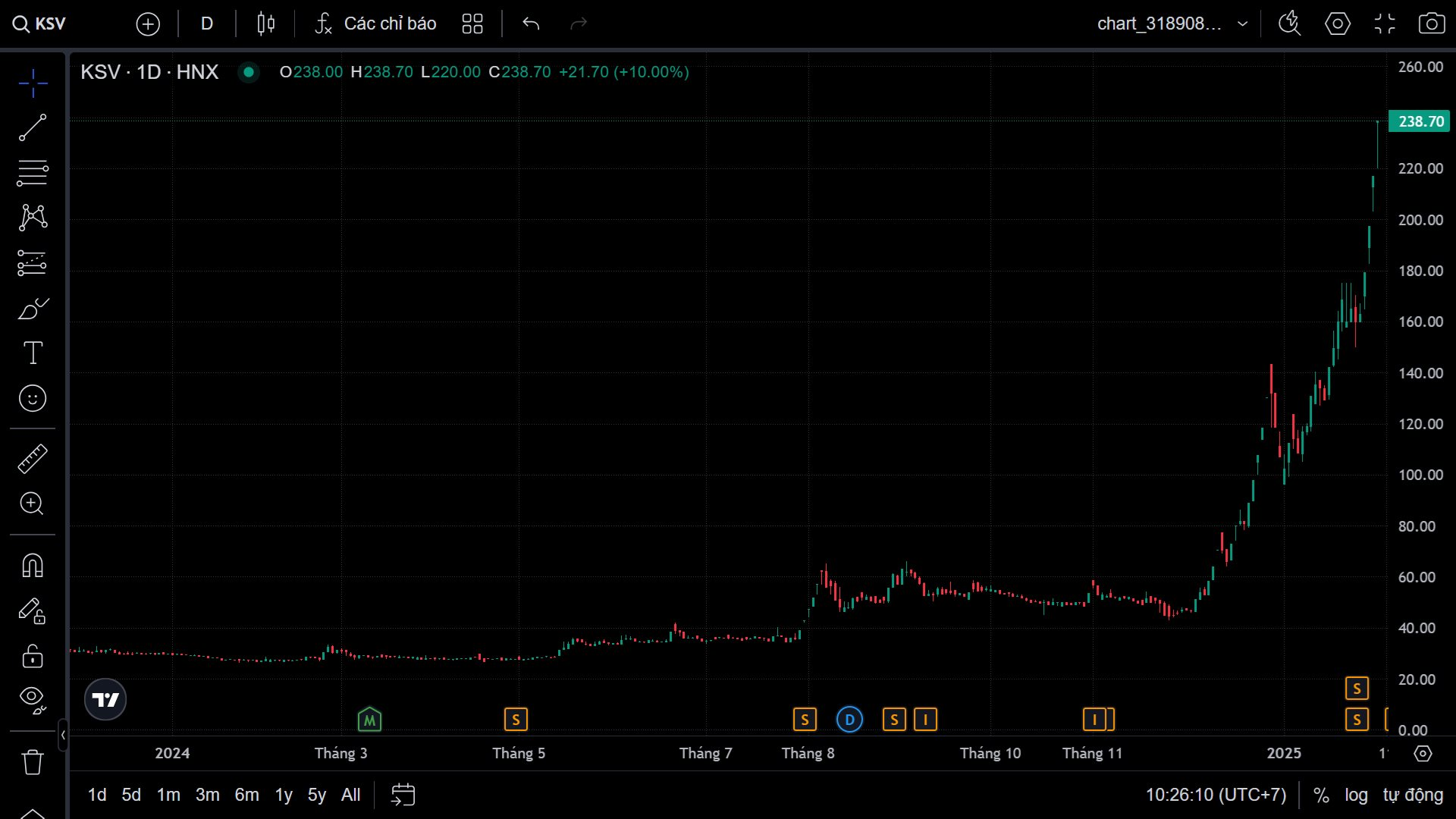Open the indicator templates grid icon
The image size is (1456, 819).
pyautogui.click(x=472, y=24)
